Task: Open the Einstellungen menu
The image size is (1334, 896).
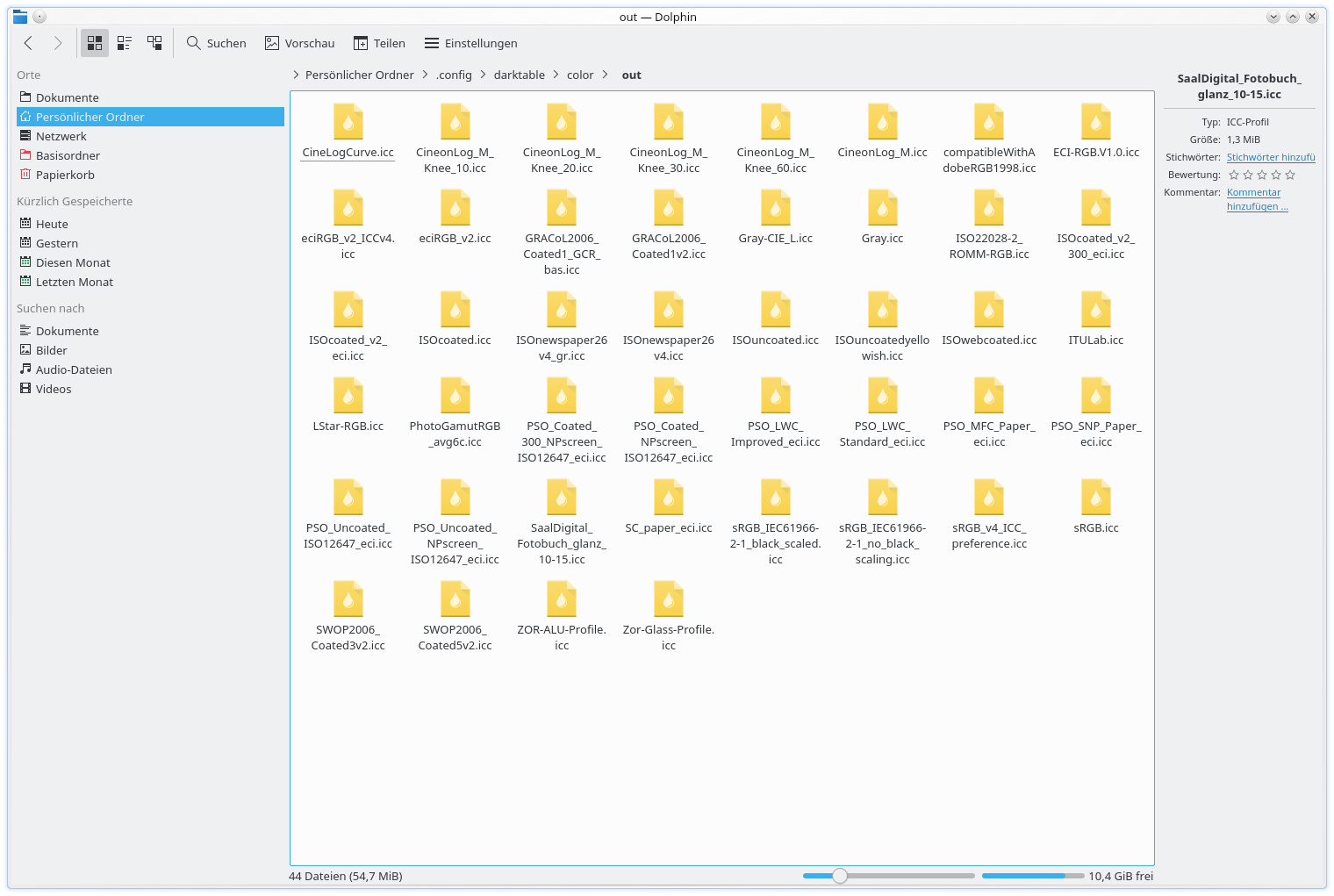Action: pos(470,43)
